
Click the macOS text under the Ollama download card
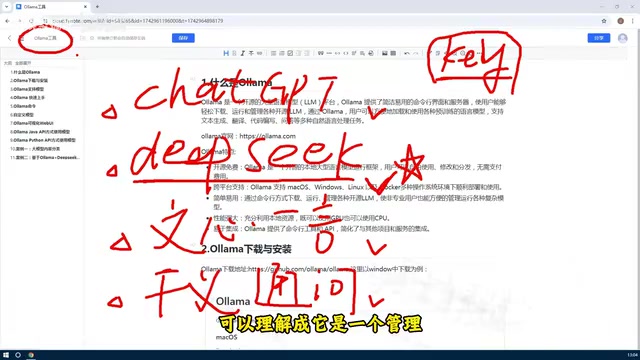(x=227, y=337)
